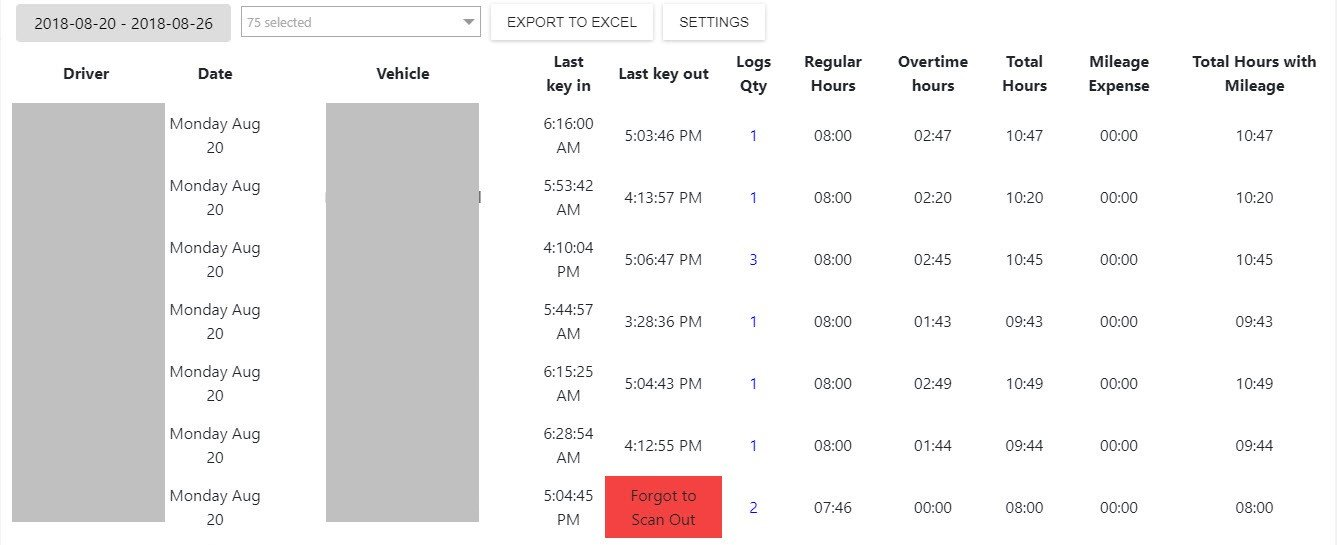Click the Mileage Expense column header

[1119, 74]
